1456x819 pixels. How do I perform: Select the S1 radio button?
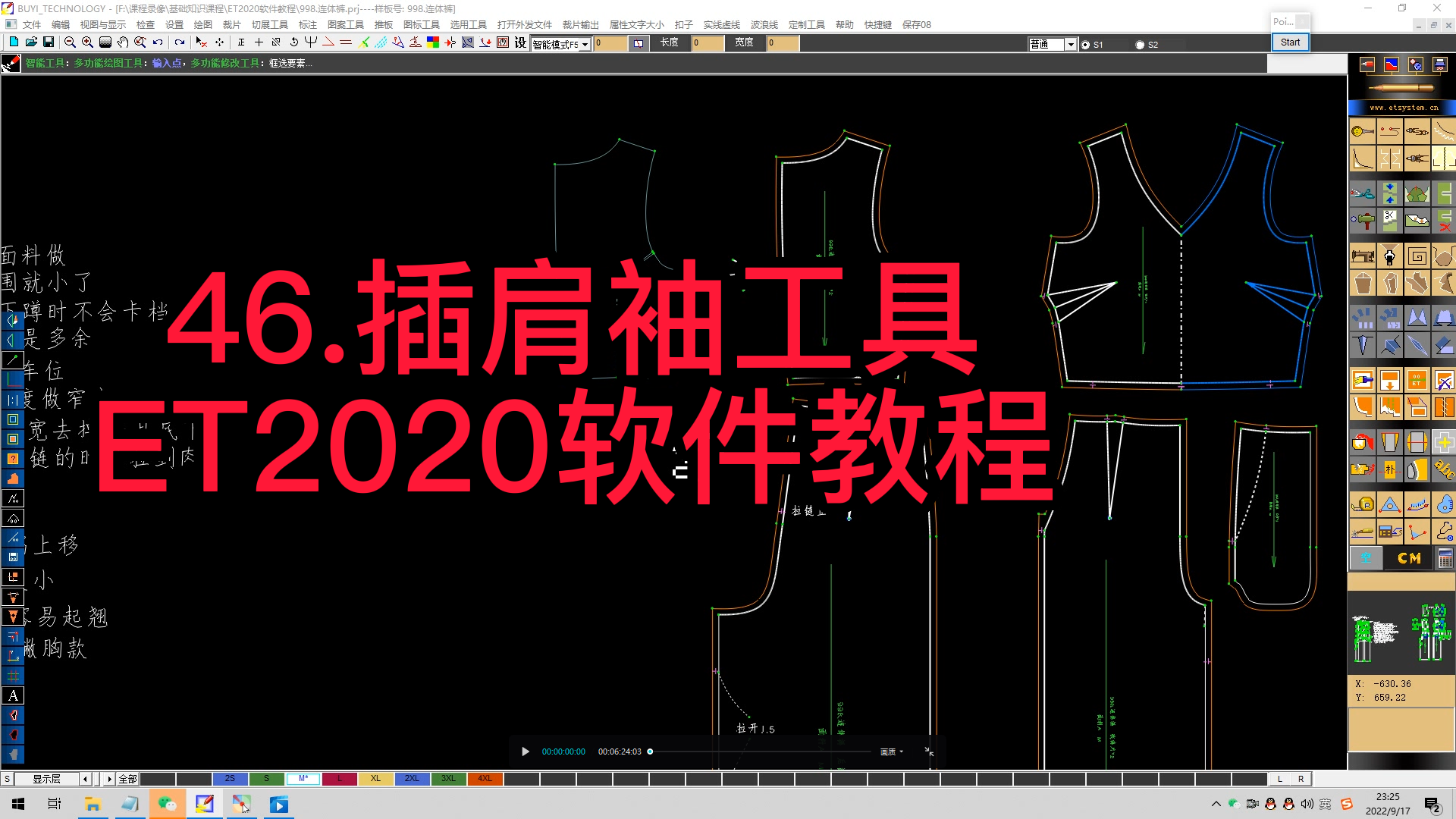pos(1086,45)
